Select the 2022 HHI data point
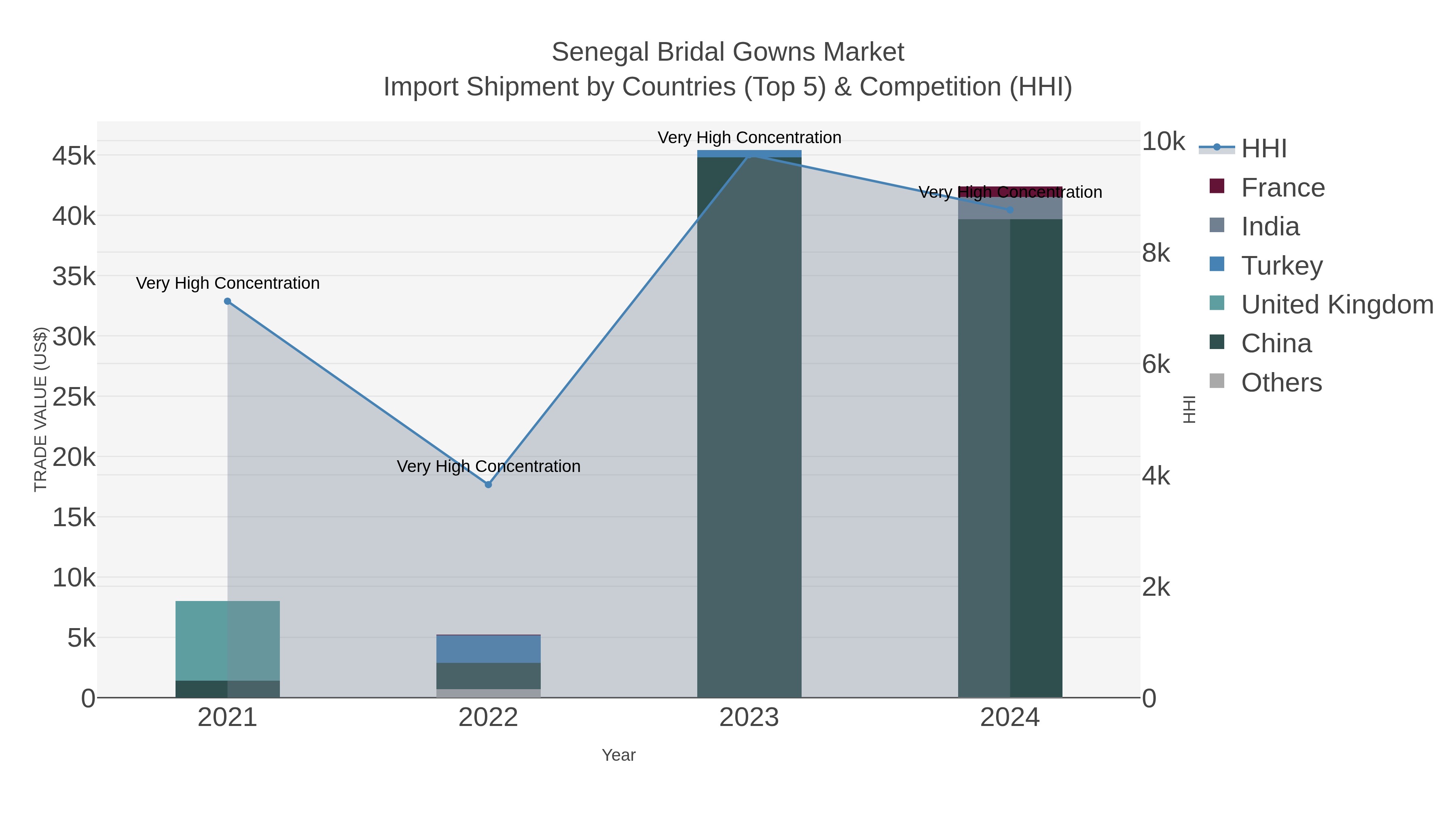 [x=488, y=485]
